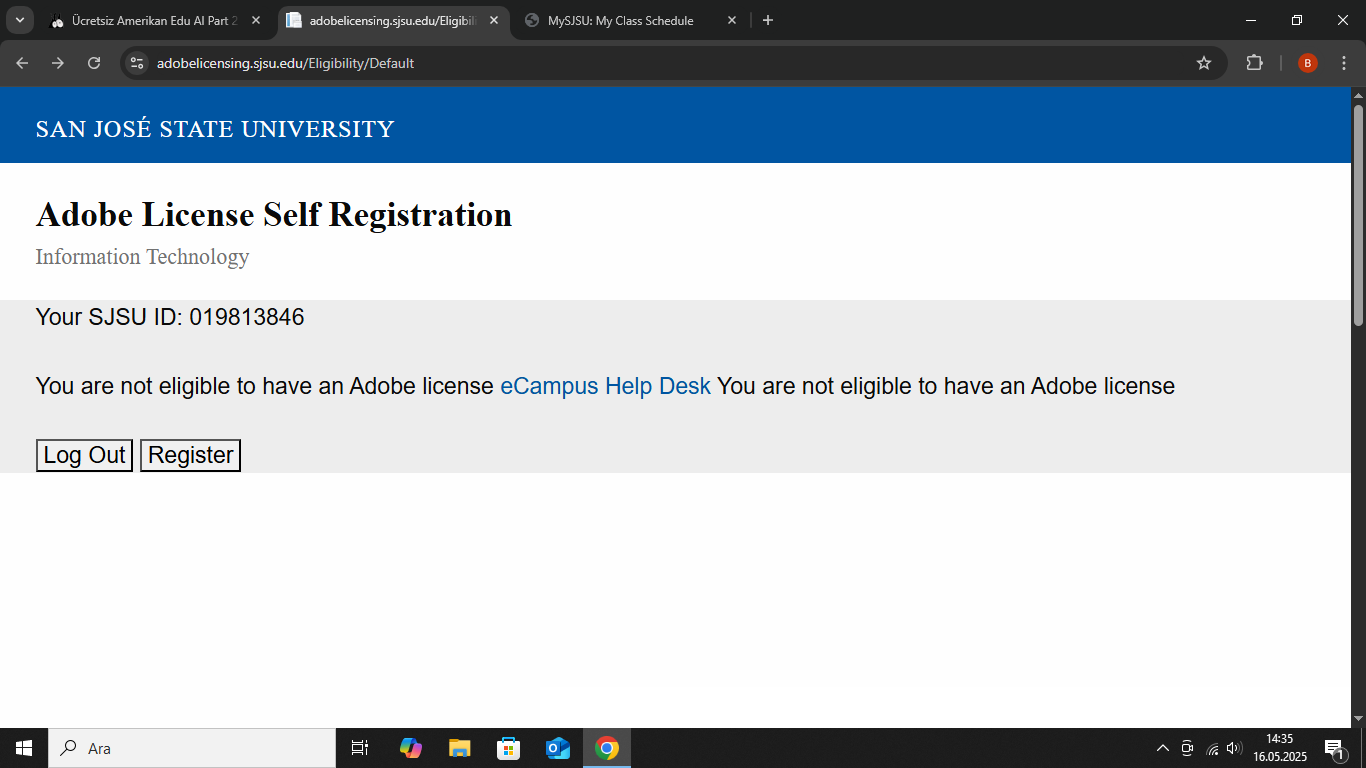
Task: Open the Windows Start menu
Action: pos(24,748)
